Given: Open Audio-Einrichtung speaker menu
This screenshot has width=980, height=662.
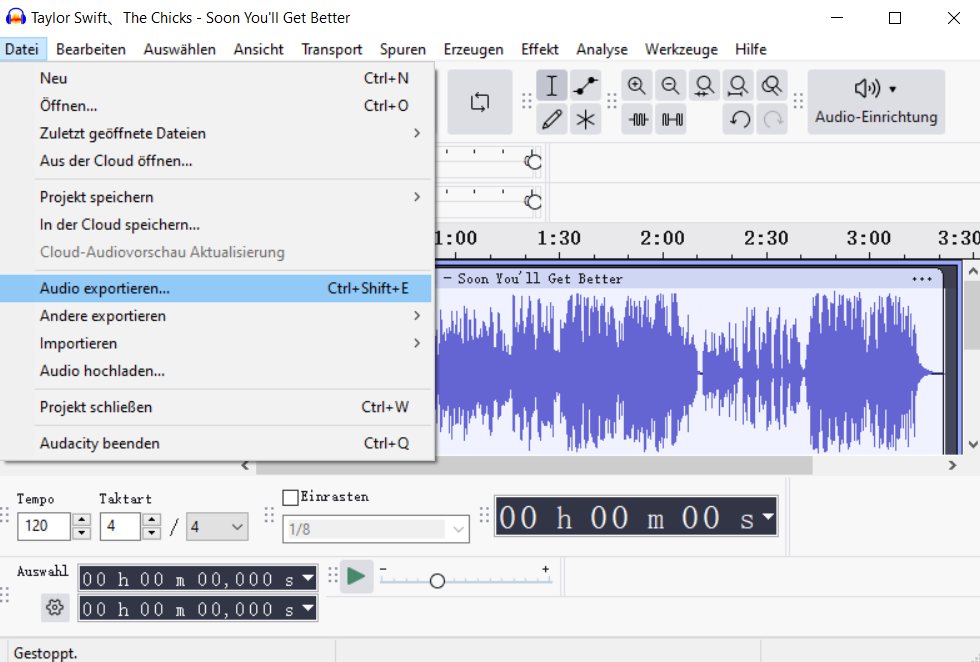Looking at the screenshot, I should 876,102.
